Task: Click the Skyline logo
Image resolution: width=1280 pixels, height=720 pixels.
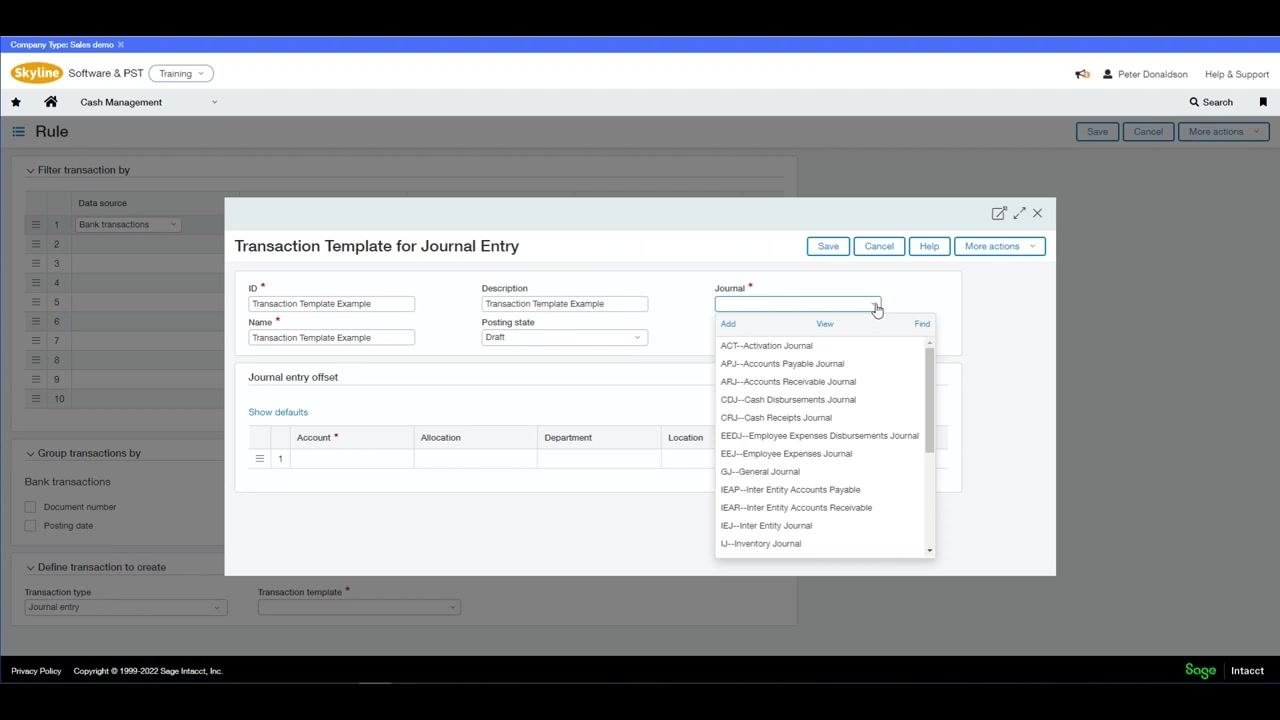Action: pos(37,73)
